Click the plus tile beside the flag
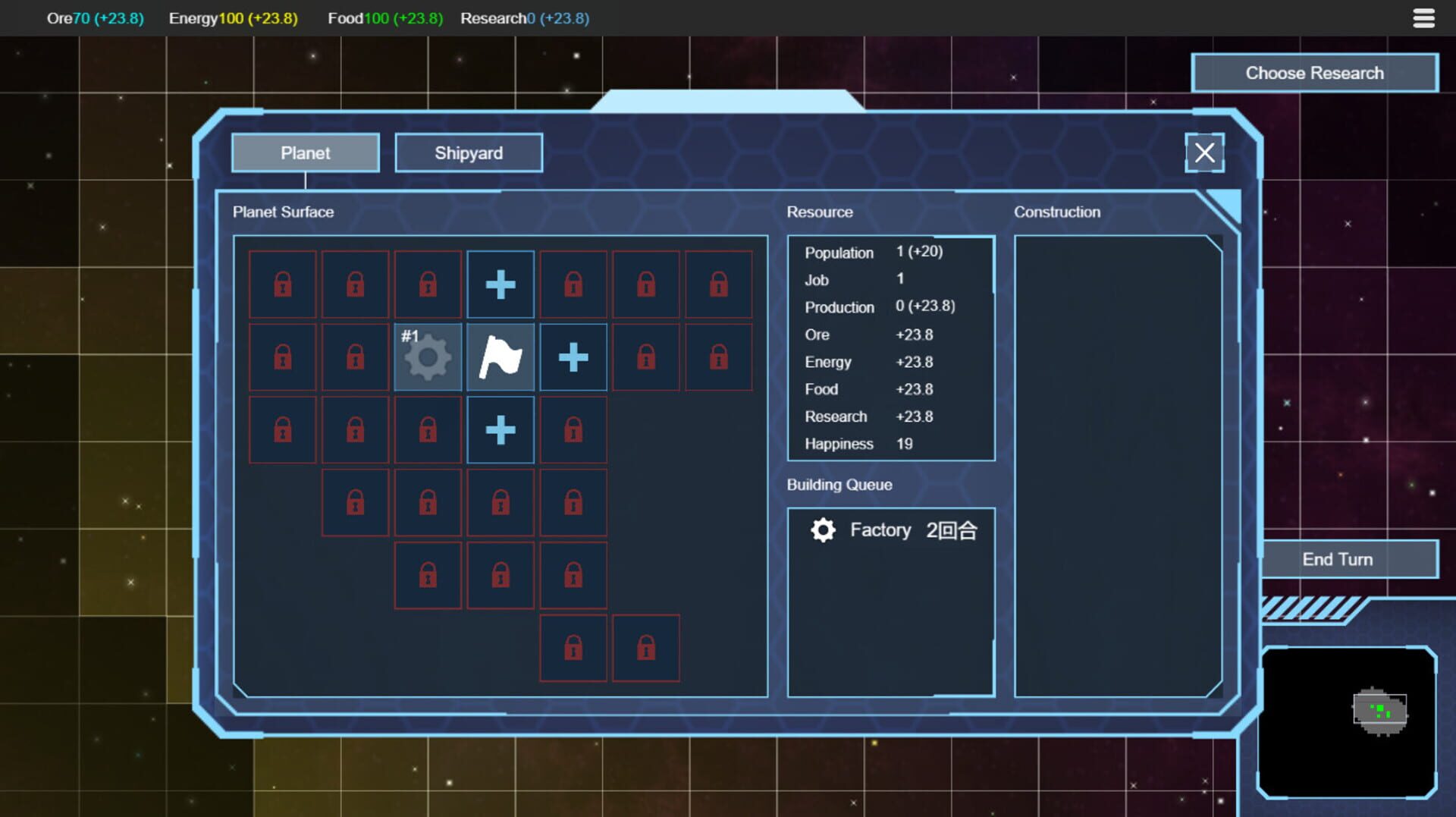 pos(573,357)
